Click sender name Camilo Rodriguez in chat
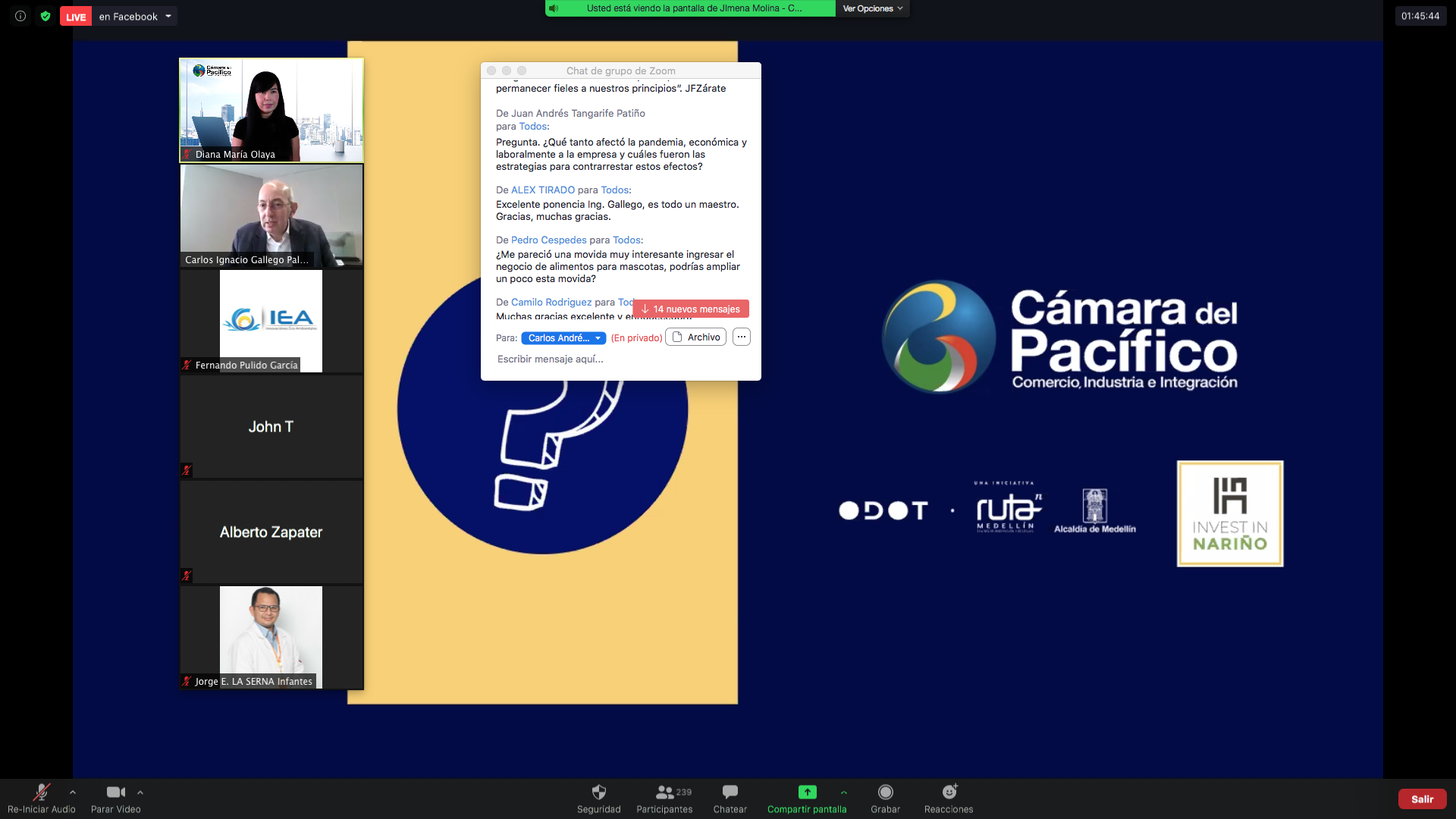1456x819 pixels. 551,303
